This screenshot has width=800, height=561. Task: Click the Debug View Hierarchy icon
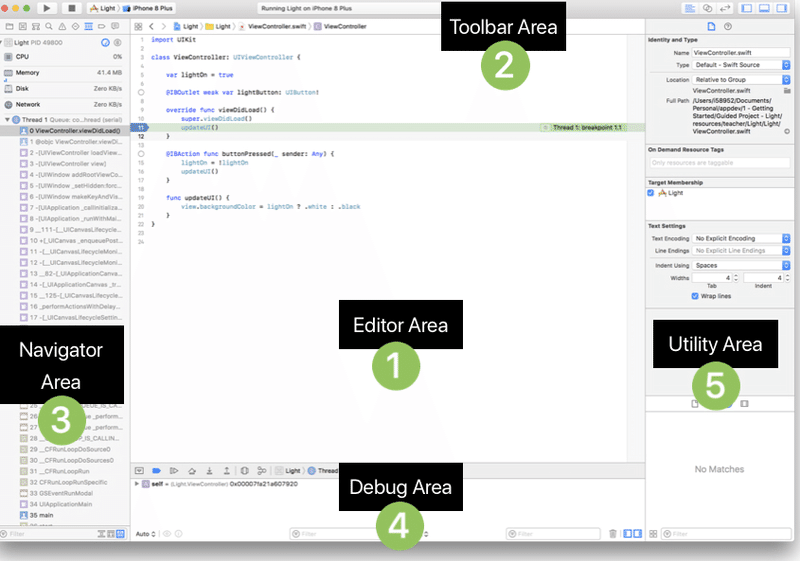point(244,471)
